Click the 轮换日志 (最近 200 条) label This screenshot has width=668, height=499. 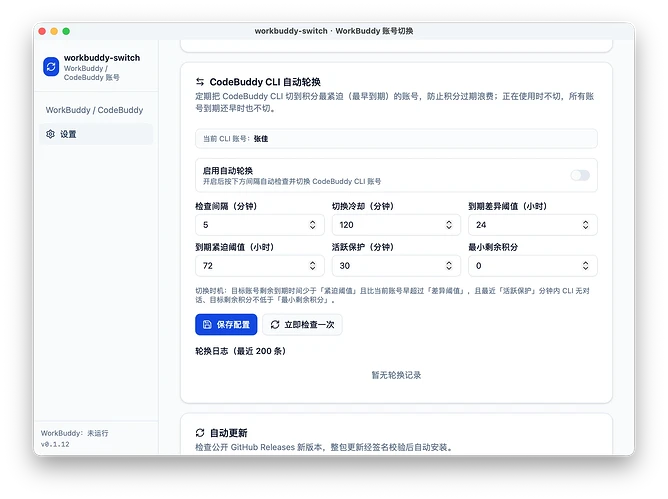click(241, 351)
